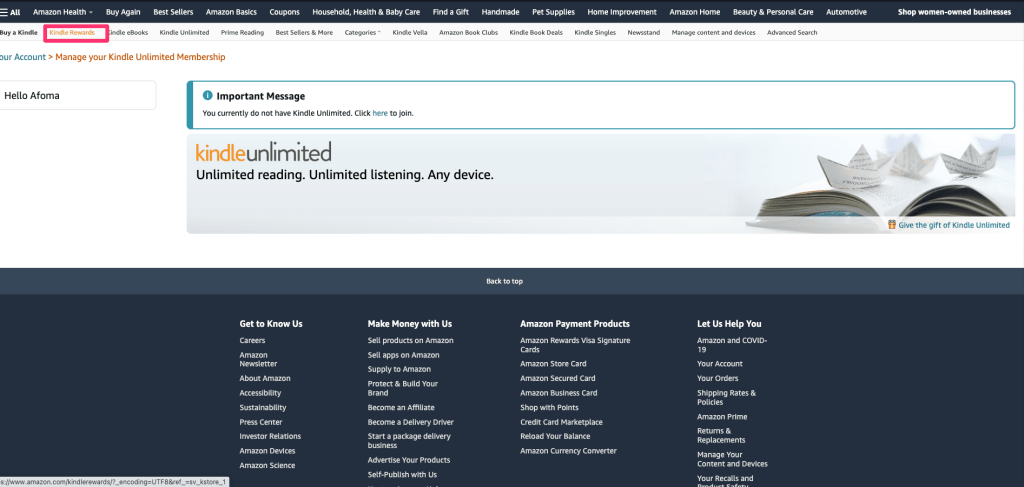Viewport: 1024px width, 487px height.
Task: Open the Investor Relations link
Action: (x=270, y=436)
